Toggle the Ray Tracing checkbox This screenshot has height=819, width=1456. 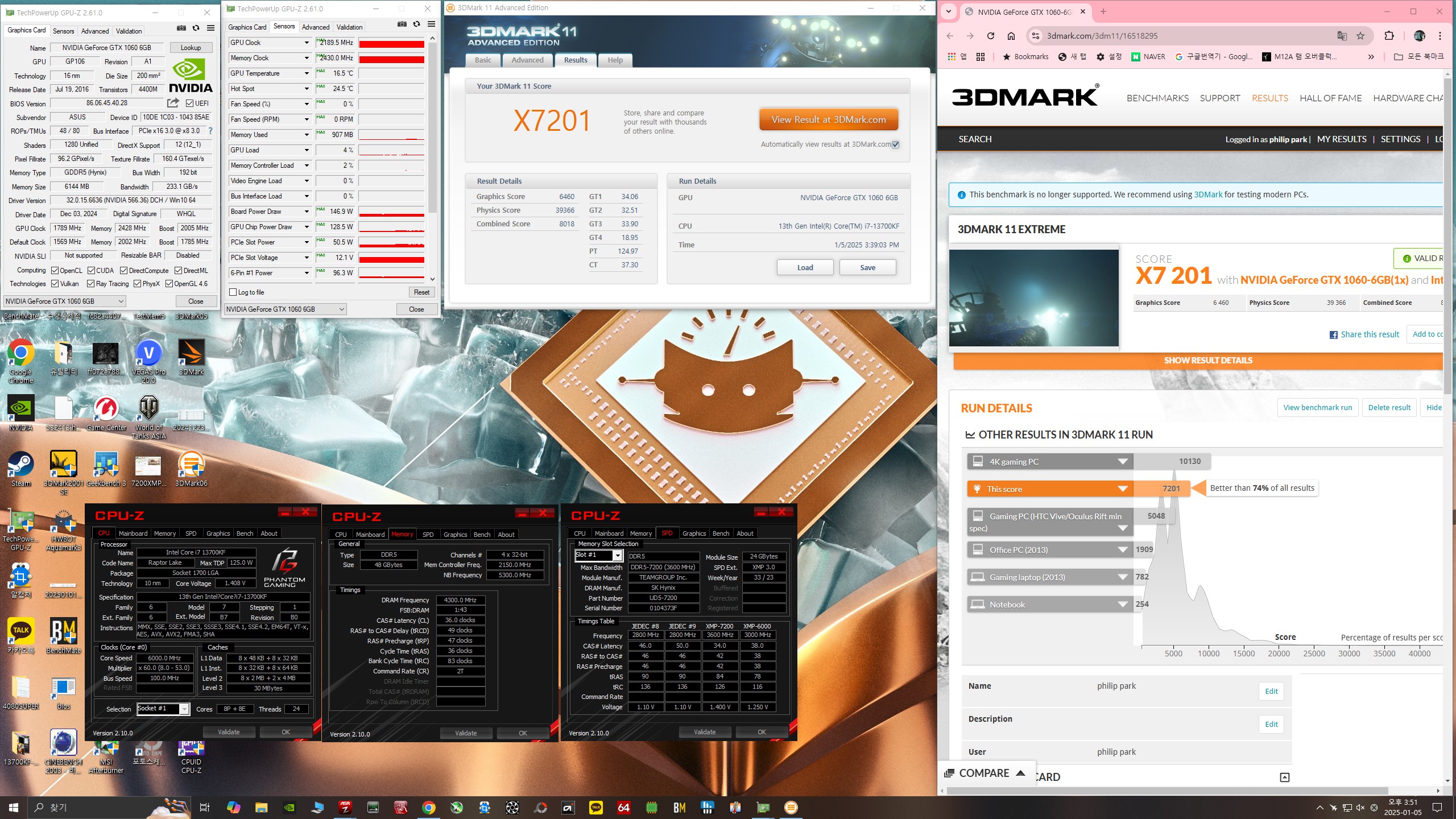pos(90,284)
